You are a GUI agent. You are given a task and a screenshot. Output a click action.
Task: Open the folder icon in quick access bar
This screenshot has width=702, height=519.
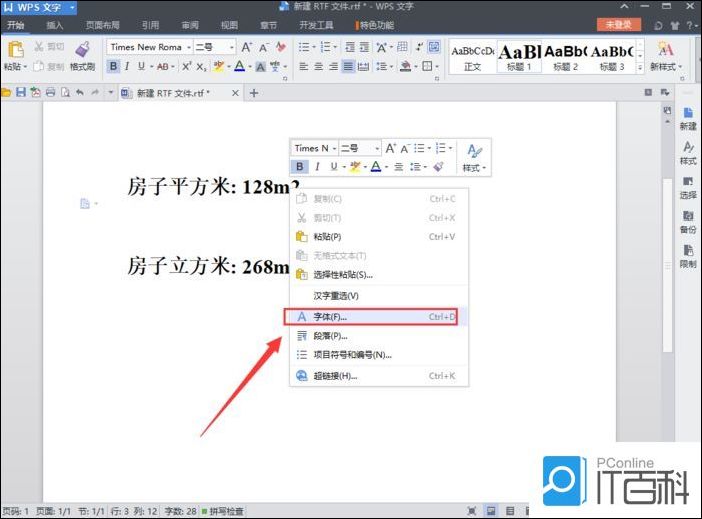[x=6, y=93]
